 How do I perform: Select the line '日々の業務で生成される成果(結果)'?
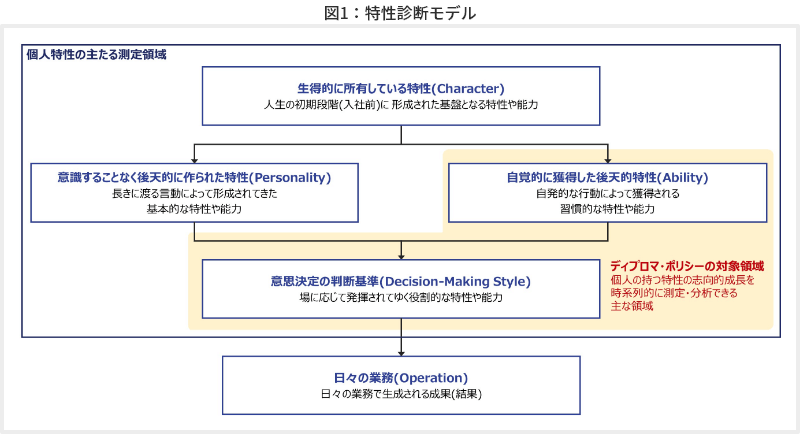click(401, 394)
